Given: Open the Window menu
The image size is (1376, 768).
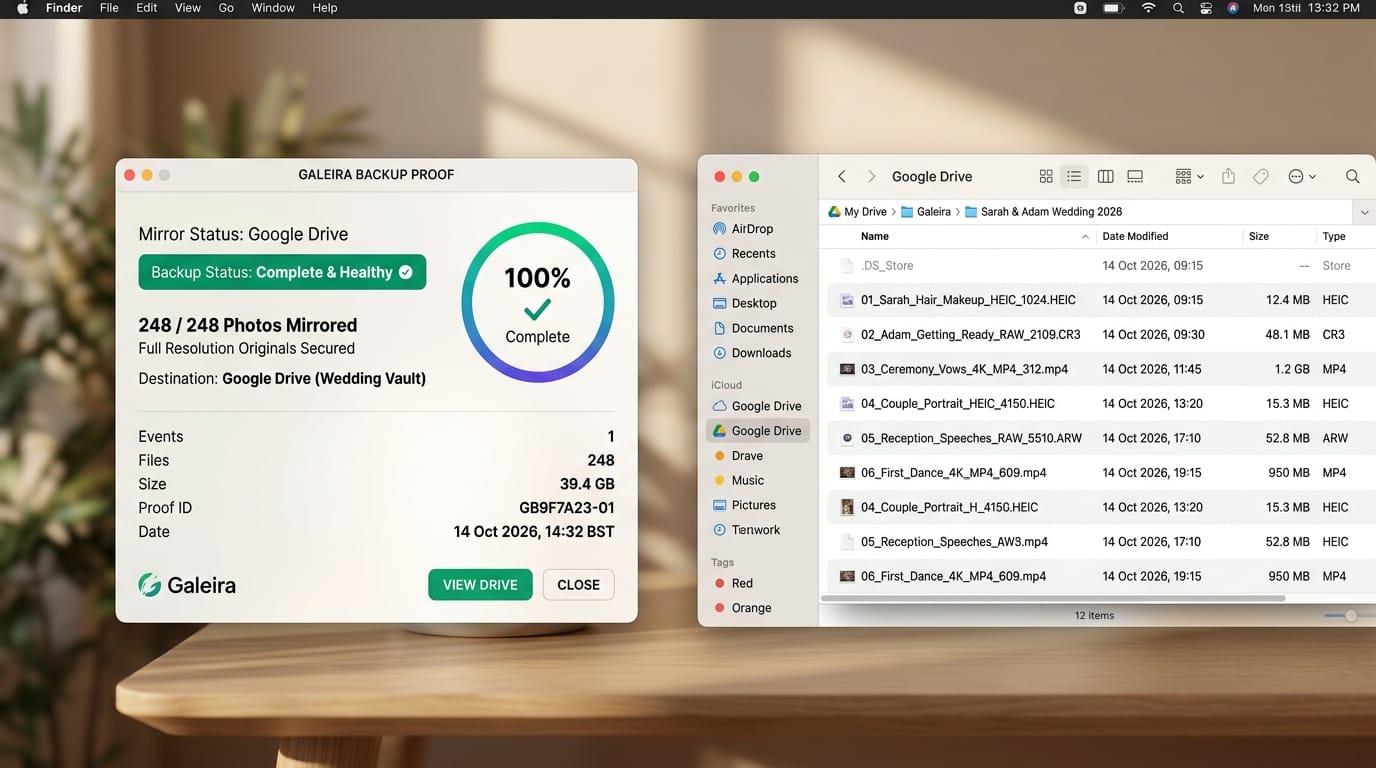Looking at the screenshot, I should [x=273, y=8].
